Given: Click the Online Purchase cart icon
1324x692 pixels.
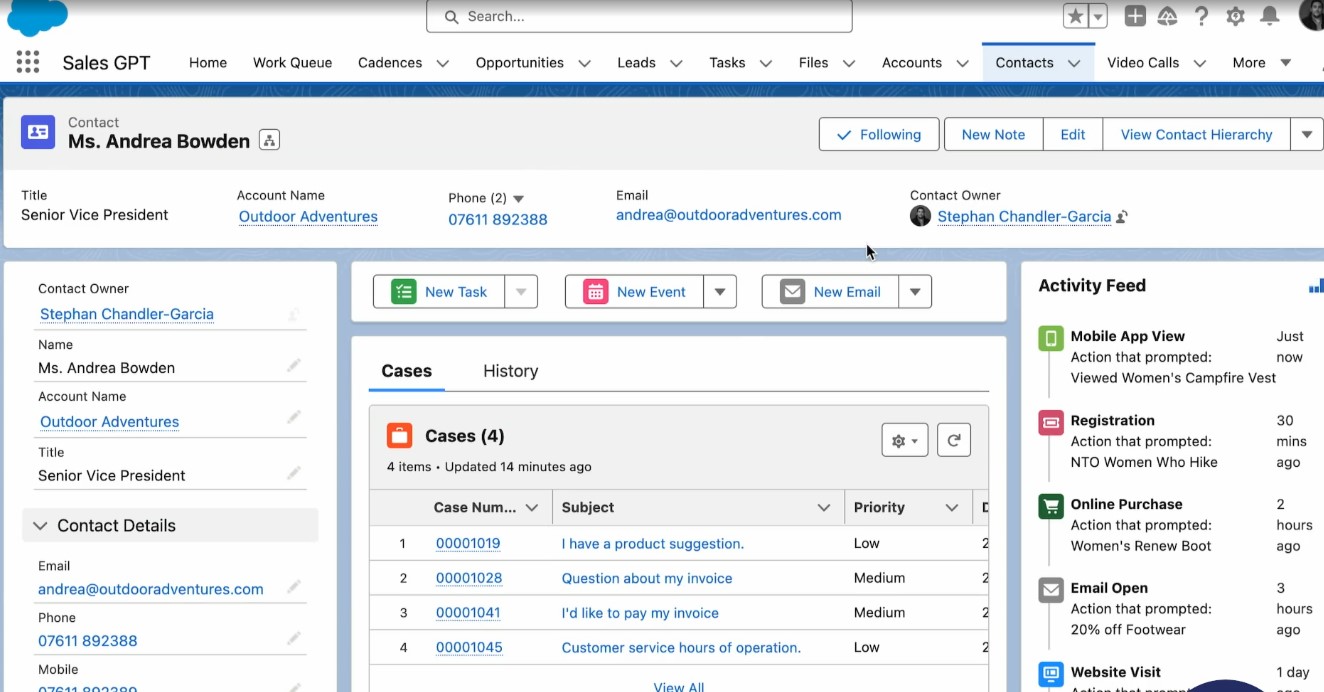Looking at the screenshot, I should point(1051,506).
